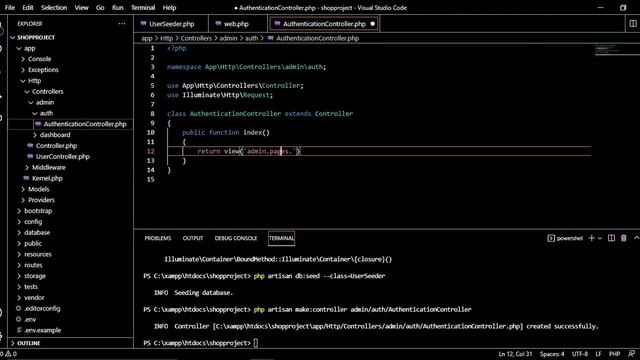Click Controllers in breadcrumb path
640x360 pixels.
pos(196,38)
